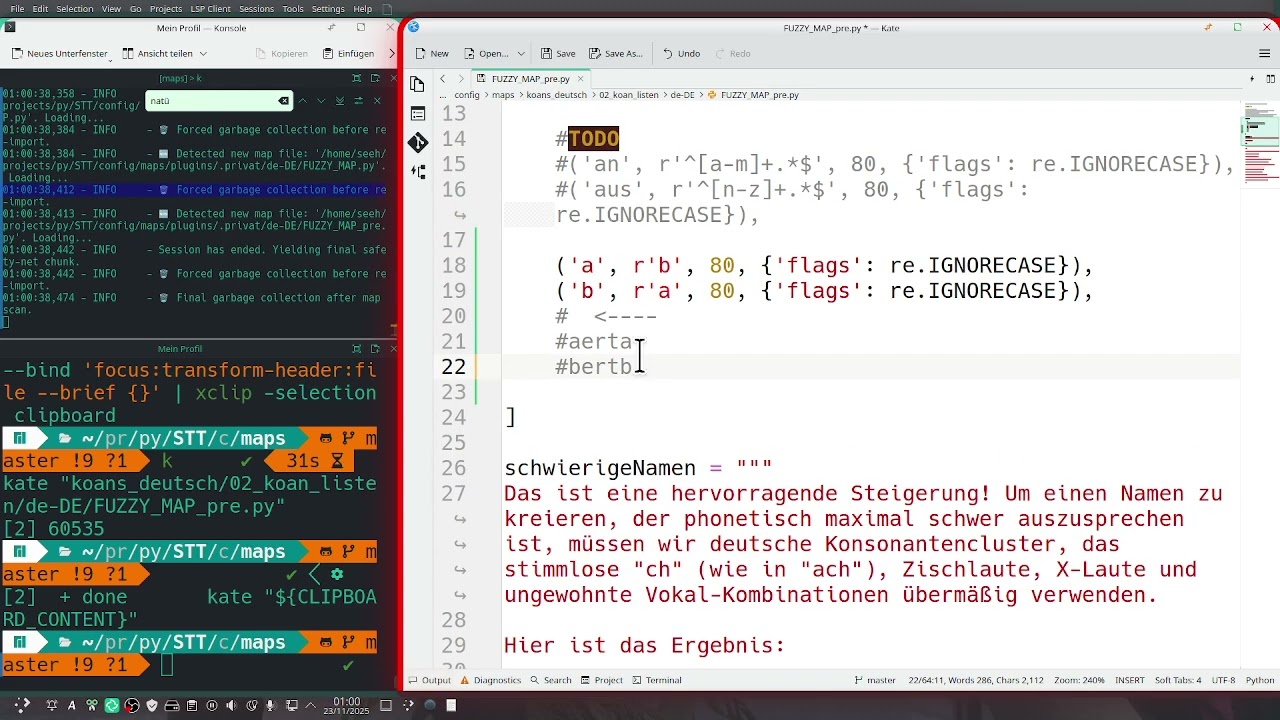Toggle the Terminal panel in Kate
The width and height of the screenshot is (1280, 720).
point(662,680)
